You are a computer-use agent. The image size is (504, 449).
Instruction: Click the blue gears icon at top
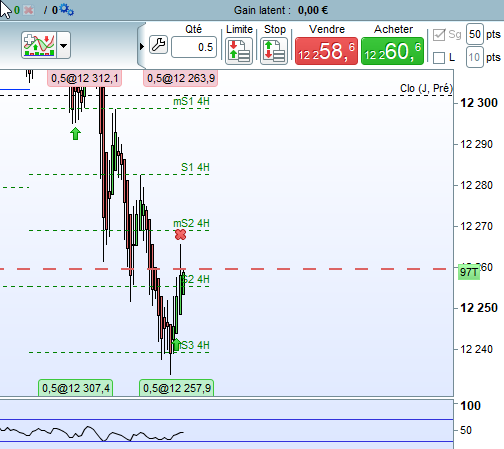click(x=67, y=10)
